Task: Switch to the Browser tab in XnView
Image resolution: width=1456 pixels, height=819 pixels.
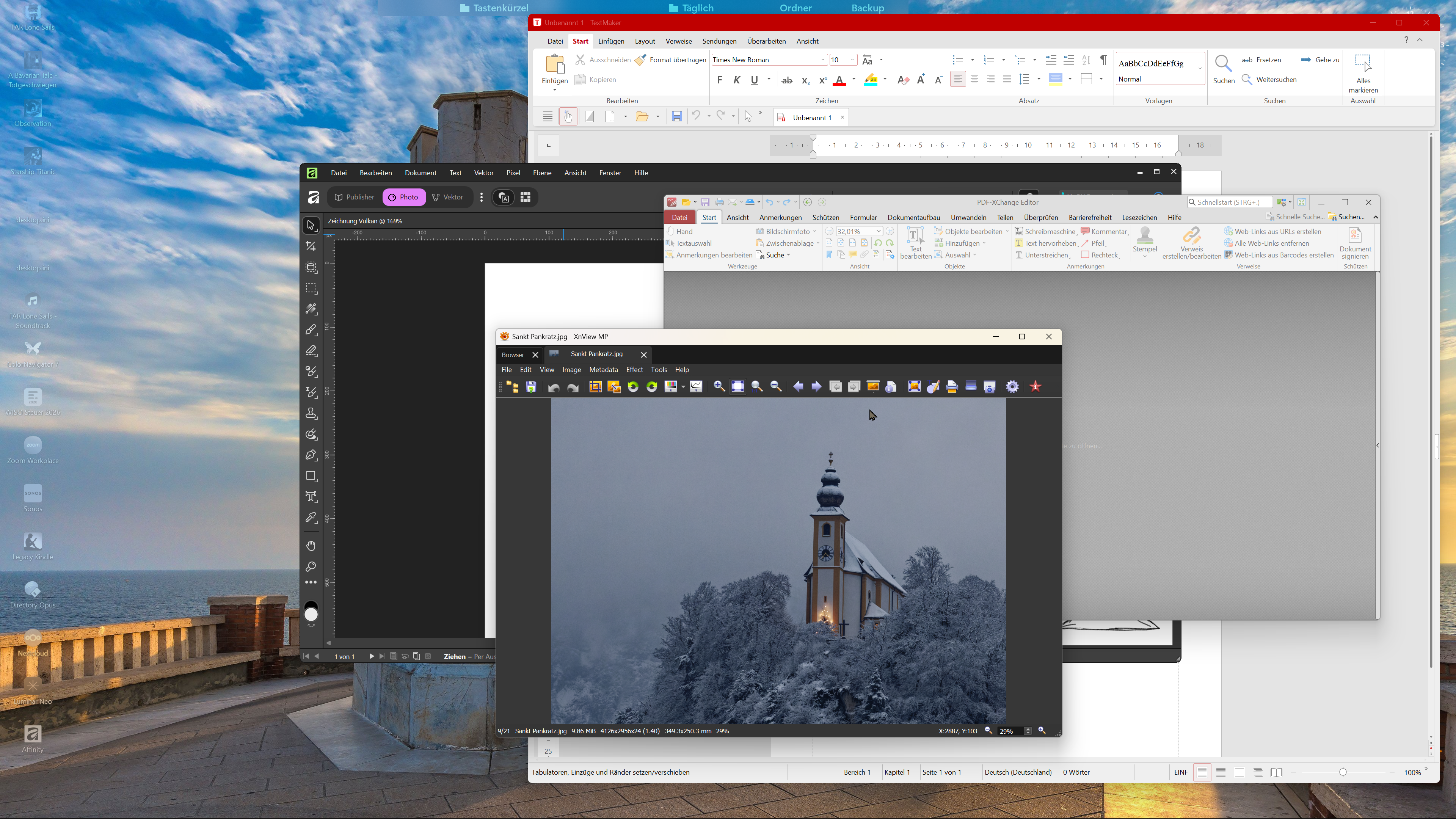Action: pyautogui.click(x=513, y=355)
